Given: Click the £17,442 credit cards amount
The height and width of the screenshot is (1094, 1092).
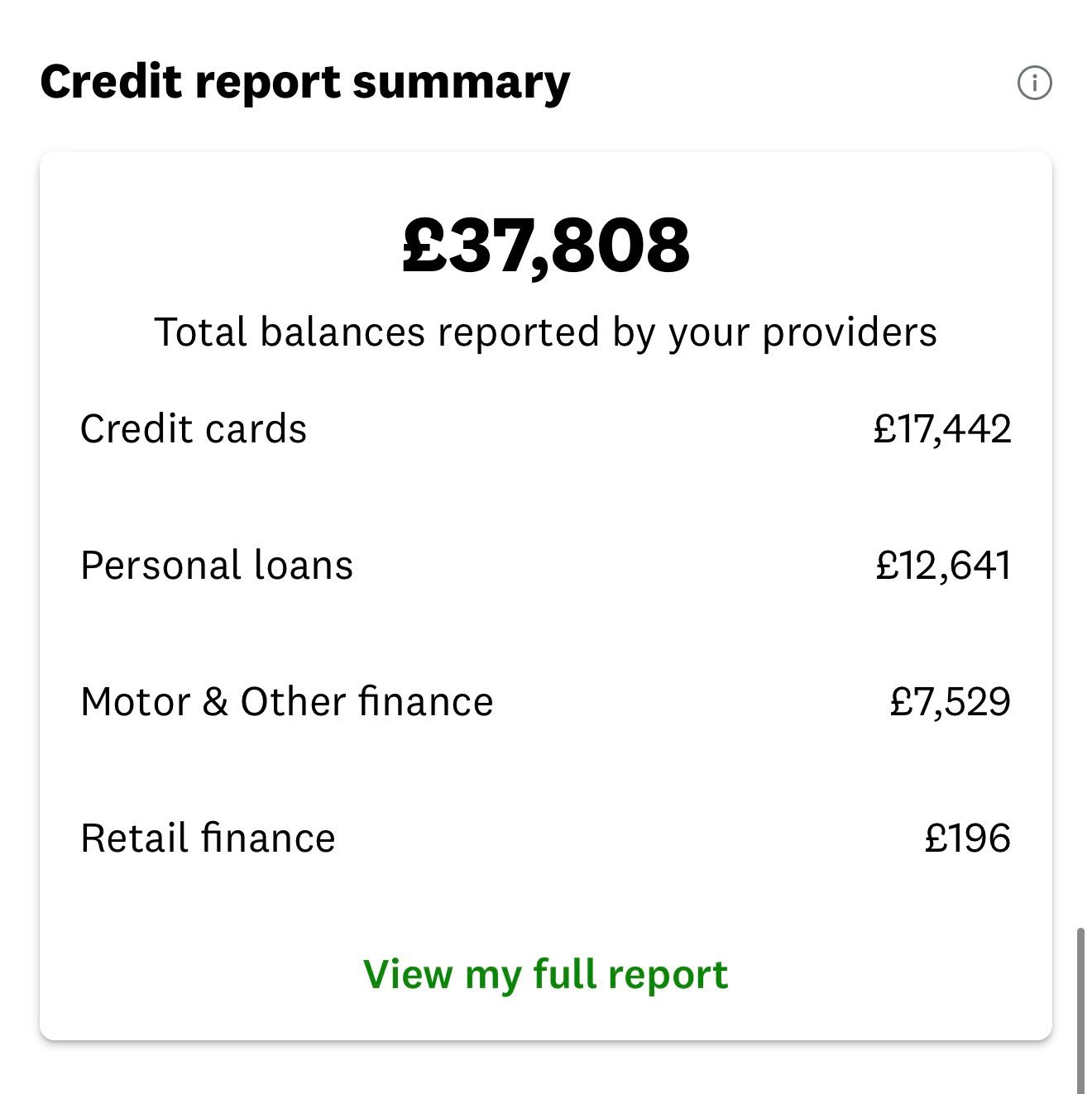Looking at the screenshot, I should coord(942,429).
